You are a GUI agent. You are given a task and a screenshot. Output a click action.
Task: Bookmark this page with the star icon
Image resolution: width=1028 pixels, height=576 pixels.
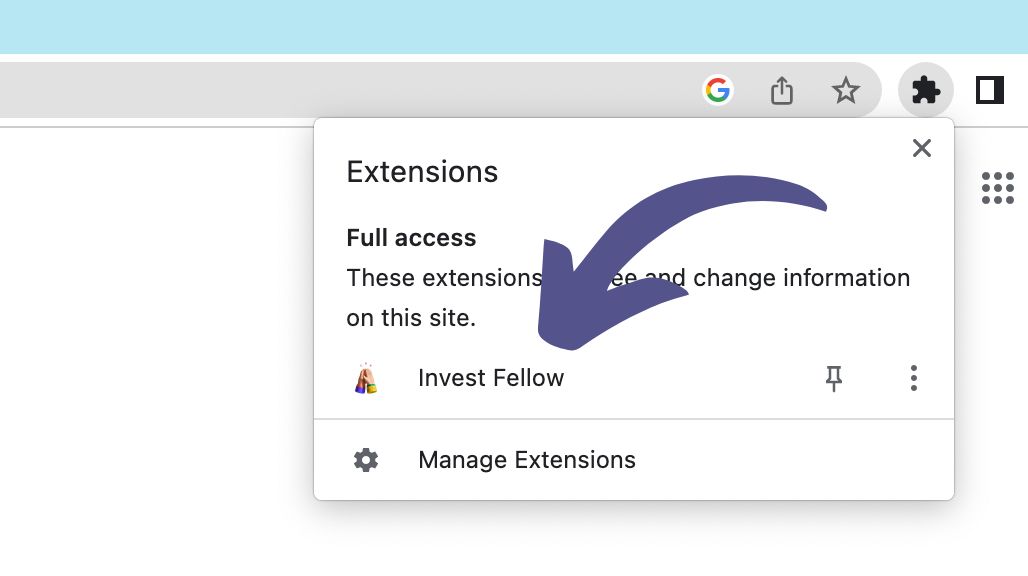846,91
